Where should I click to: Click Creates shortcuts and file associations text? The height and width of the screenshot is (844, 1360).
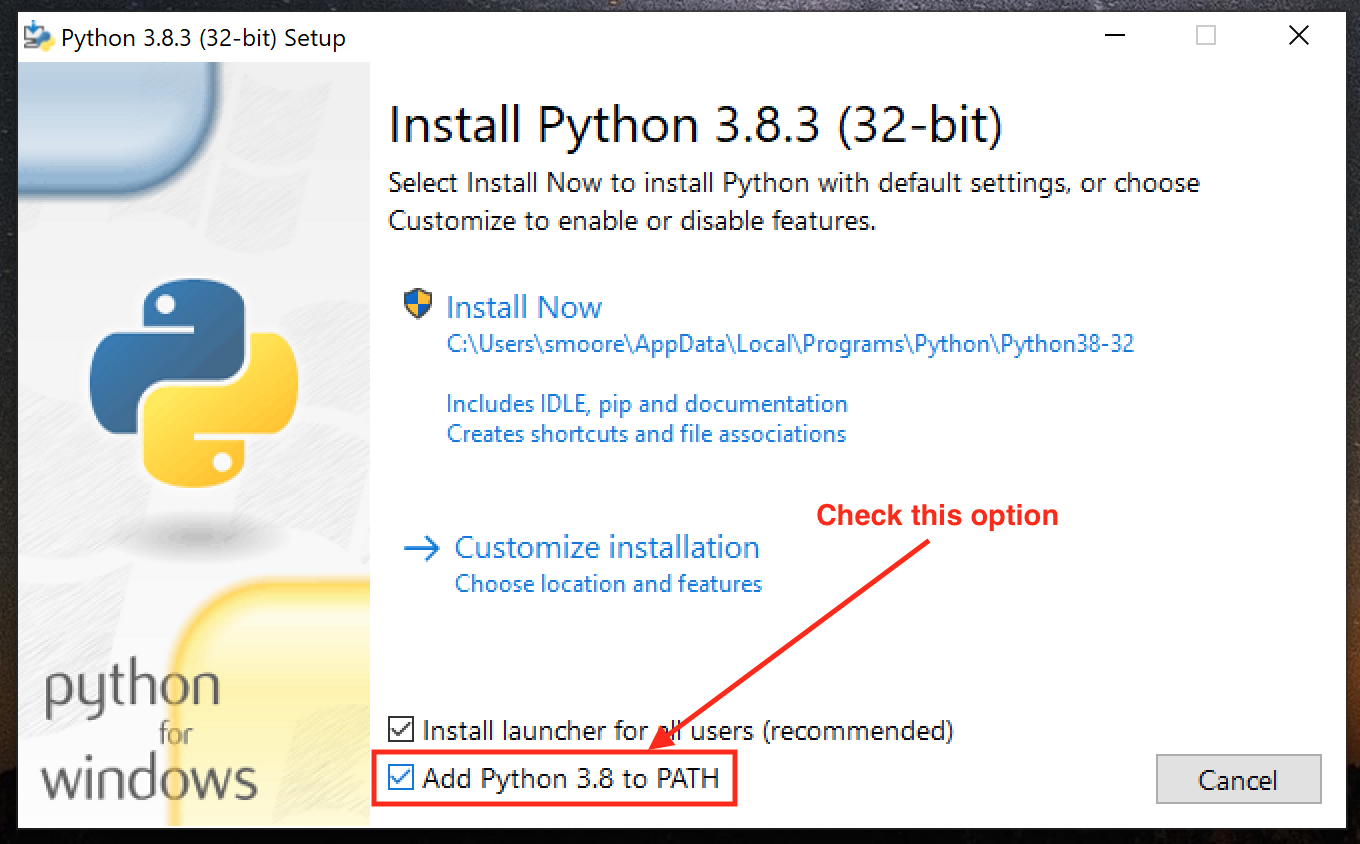pyautogui.click(x=646, y=434)
